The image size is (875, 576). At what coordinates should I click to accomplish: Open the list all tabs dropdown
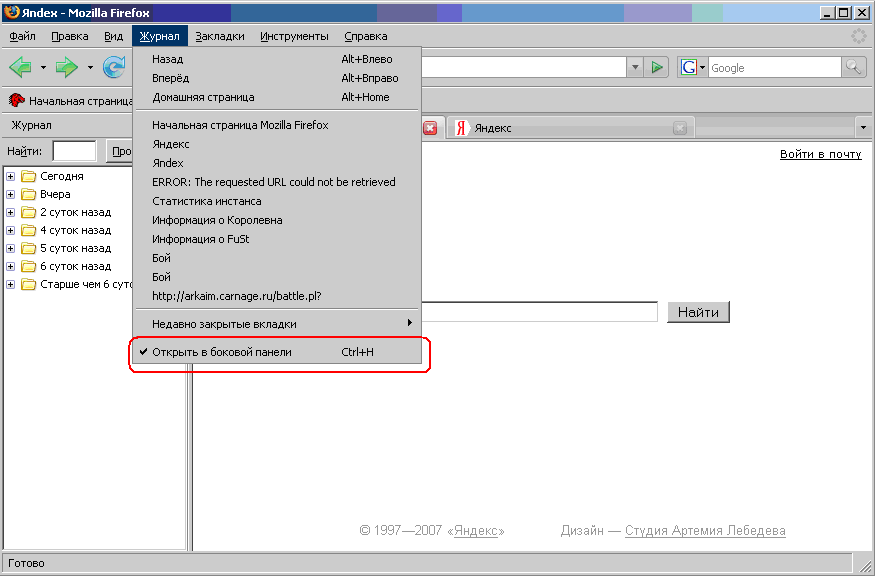tap(863, 128)
